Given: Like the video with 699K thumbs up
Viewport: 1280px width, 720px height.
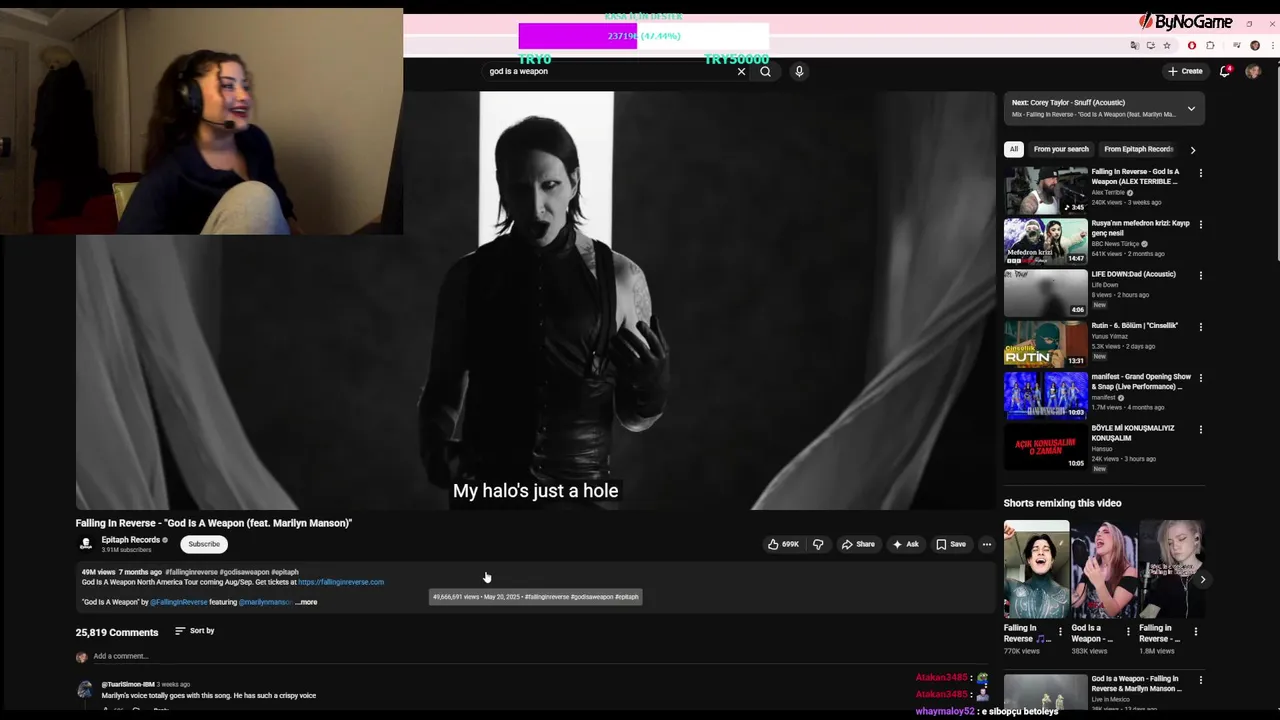Looking at the screenshot, I should tap(783, 544).
